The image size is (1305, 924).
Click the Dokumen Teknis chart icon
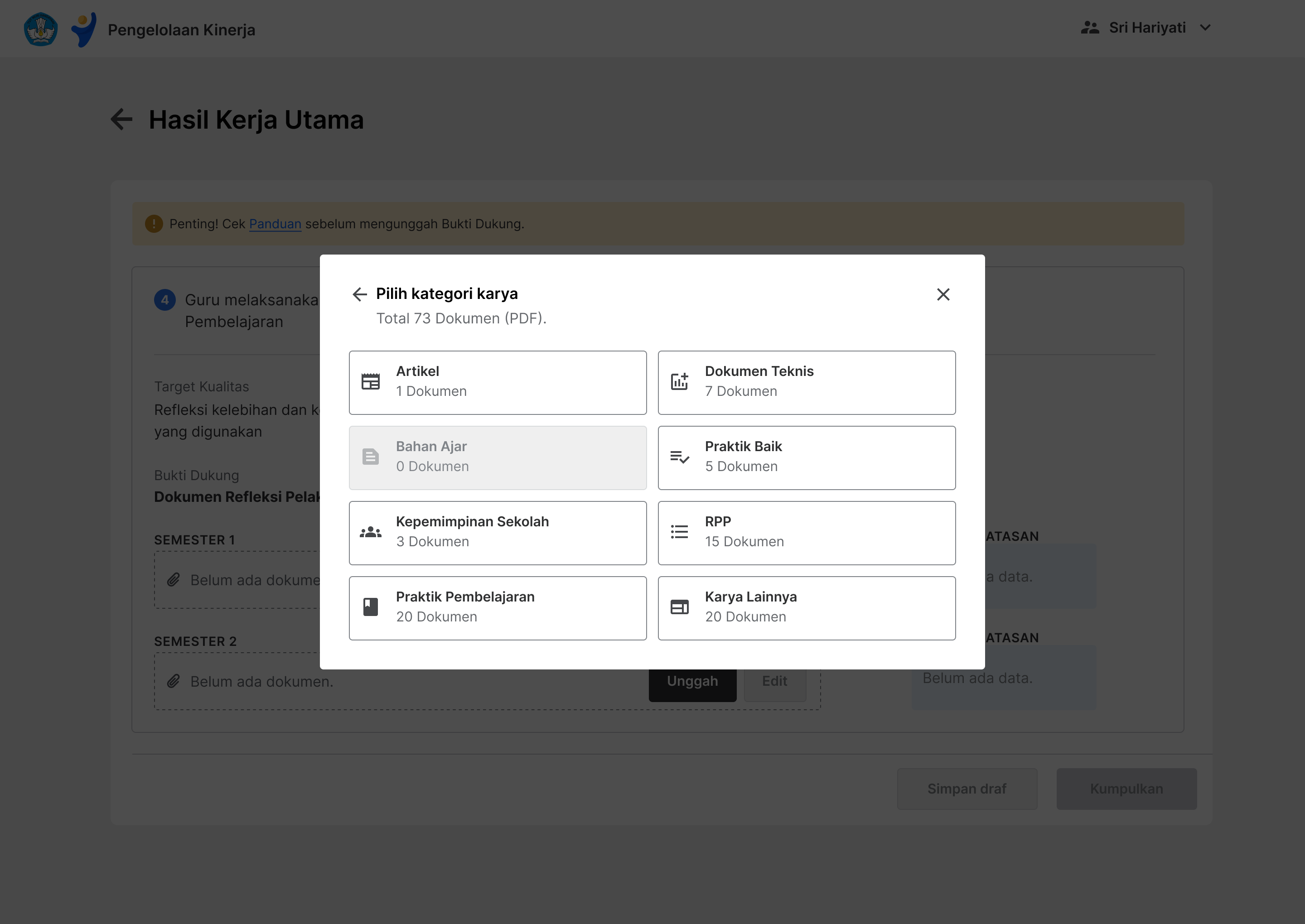pos(680,381)
